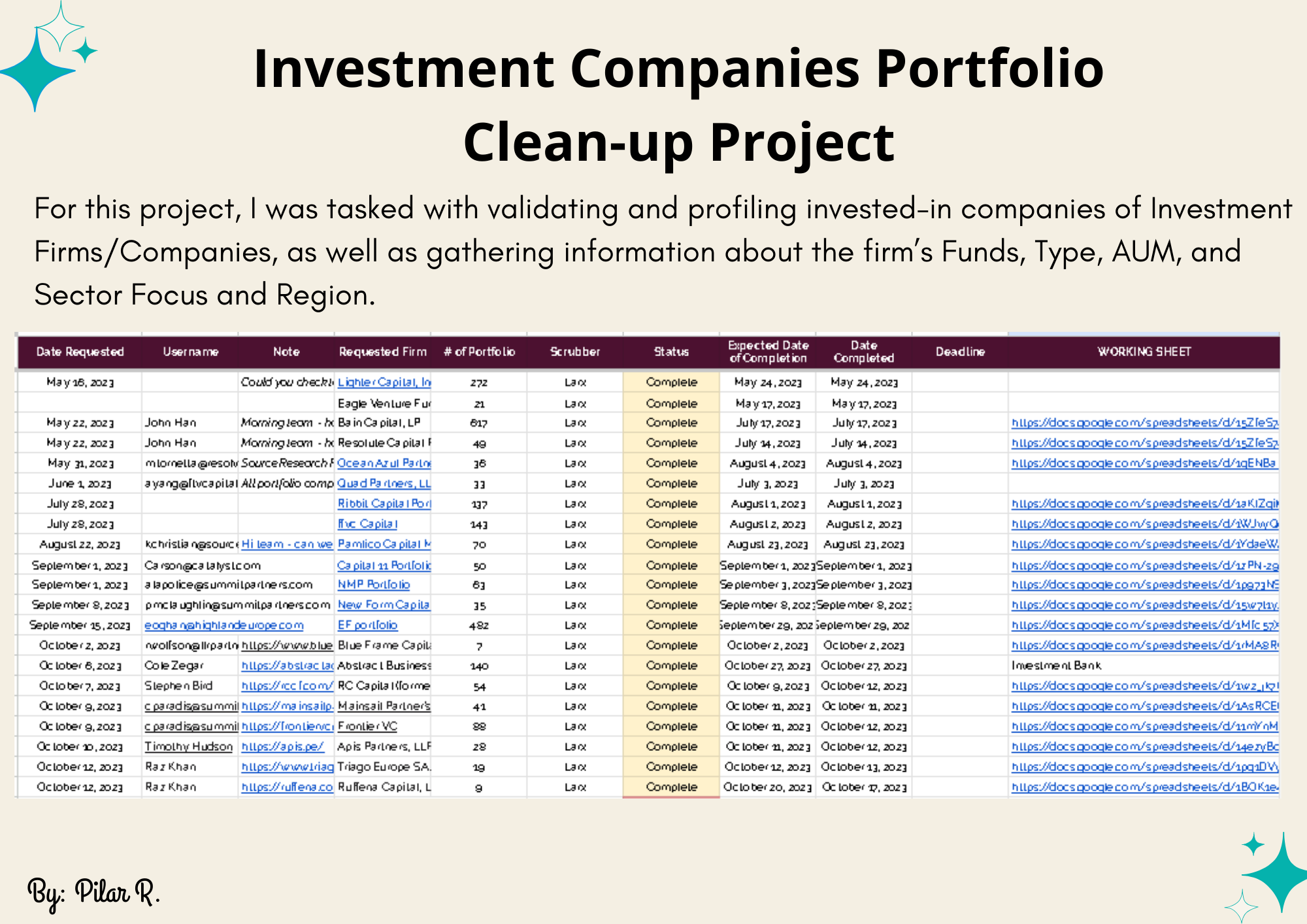
Task: Click the large teal sparkle at bottom-right
Action: (x=1281, y=873)
